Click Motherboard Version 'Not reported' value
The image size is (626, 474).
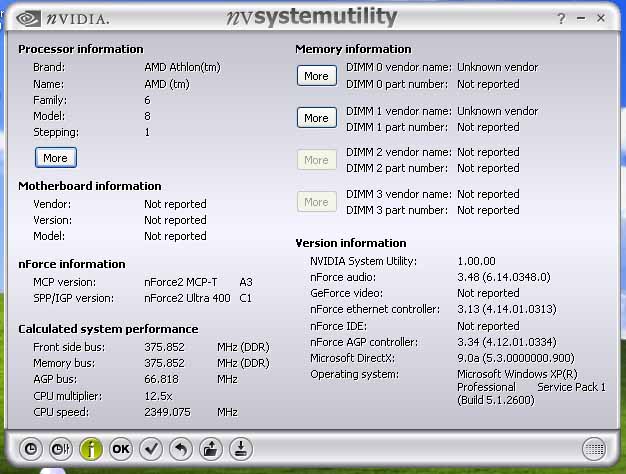pos(175,220)
